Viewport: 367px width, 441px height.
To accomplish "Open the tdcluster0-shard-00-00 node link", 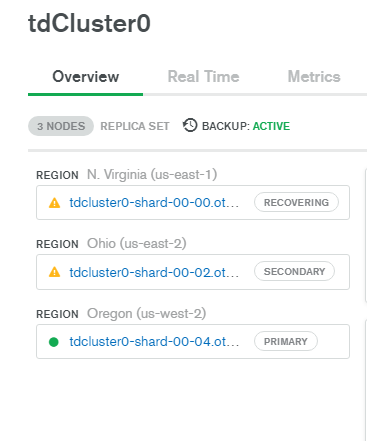I will 154,202.
